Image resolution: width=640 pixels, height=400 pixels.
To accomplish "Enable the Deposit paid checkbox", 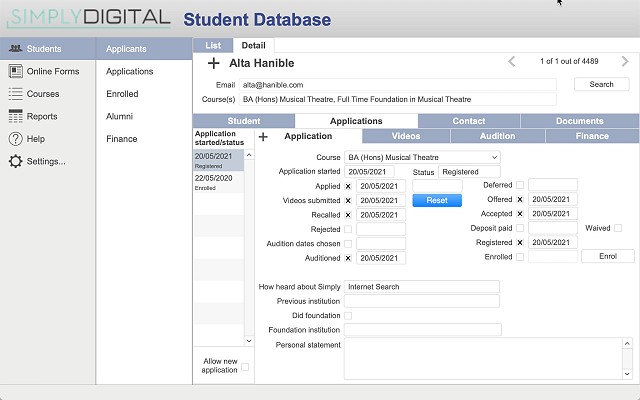I will (x=520, y=228).
